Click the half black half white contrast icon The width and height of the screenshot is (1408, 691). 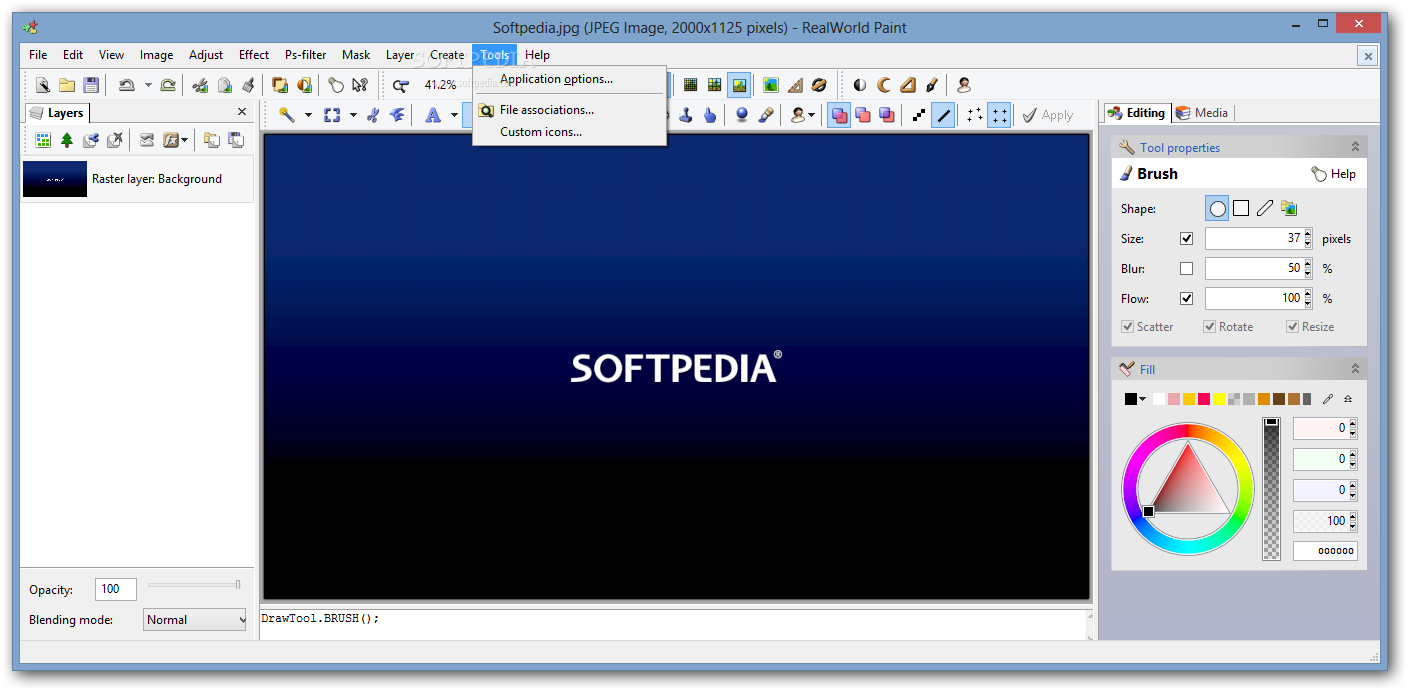pyautogui.click(x=860, y=85)
